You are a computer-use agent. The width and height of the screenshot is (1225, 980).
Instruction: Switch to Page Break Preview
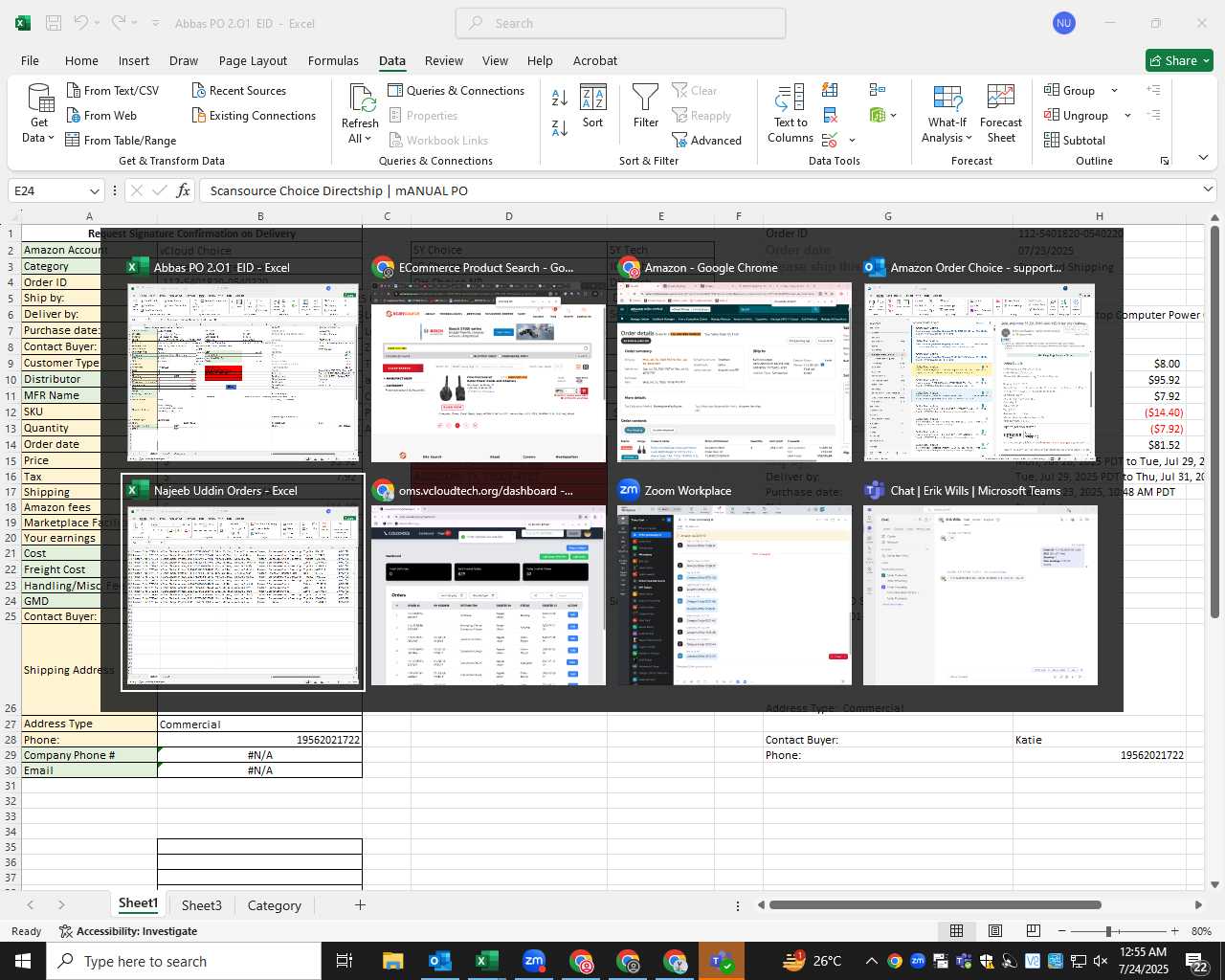(1034, 931)
